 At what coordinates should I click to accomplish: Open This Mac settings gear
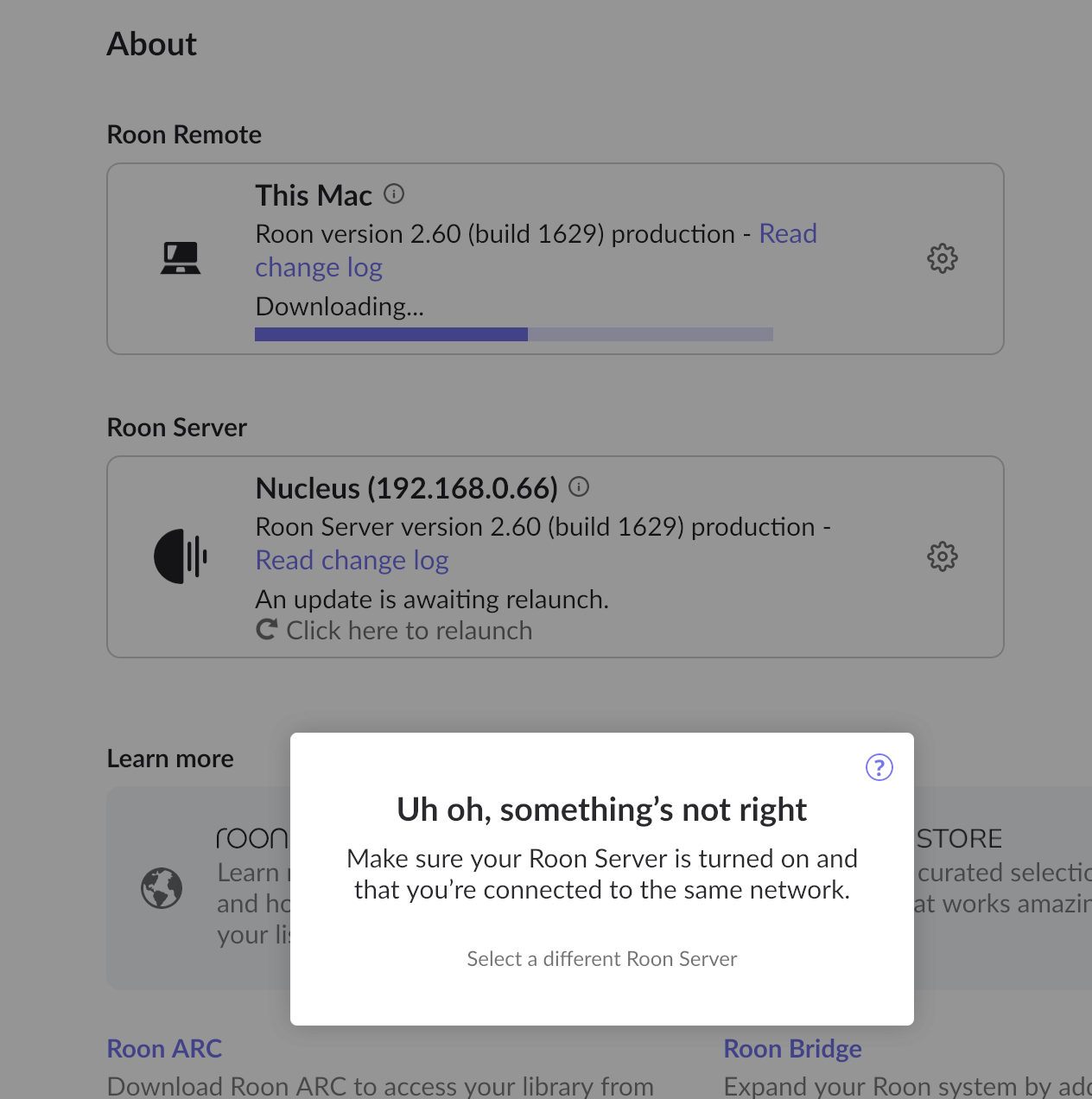click(x=942, y=258)
